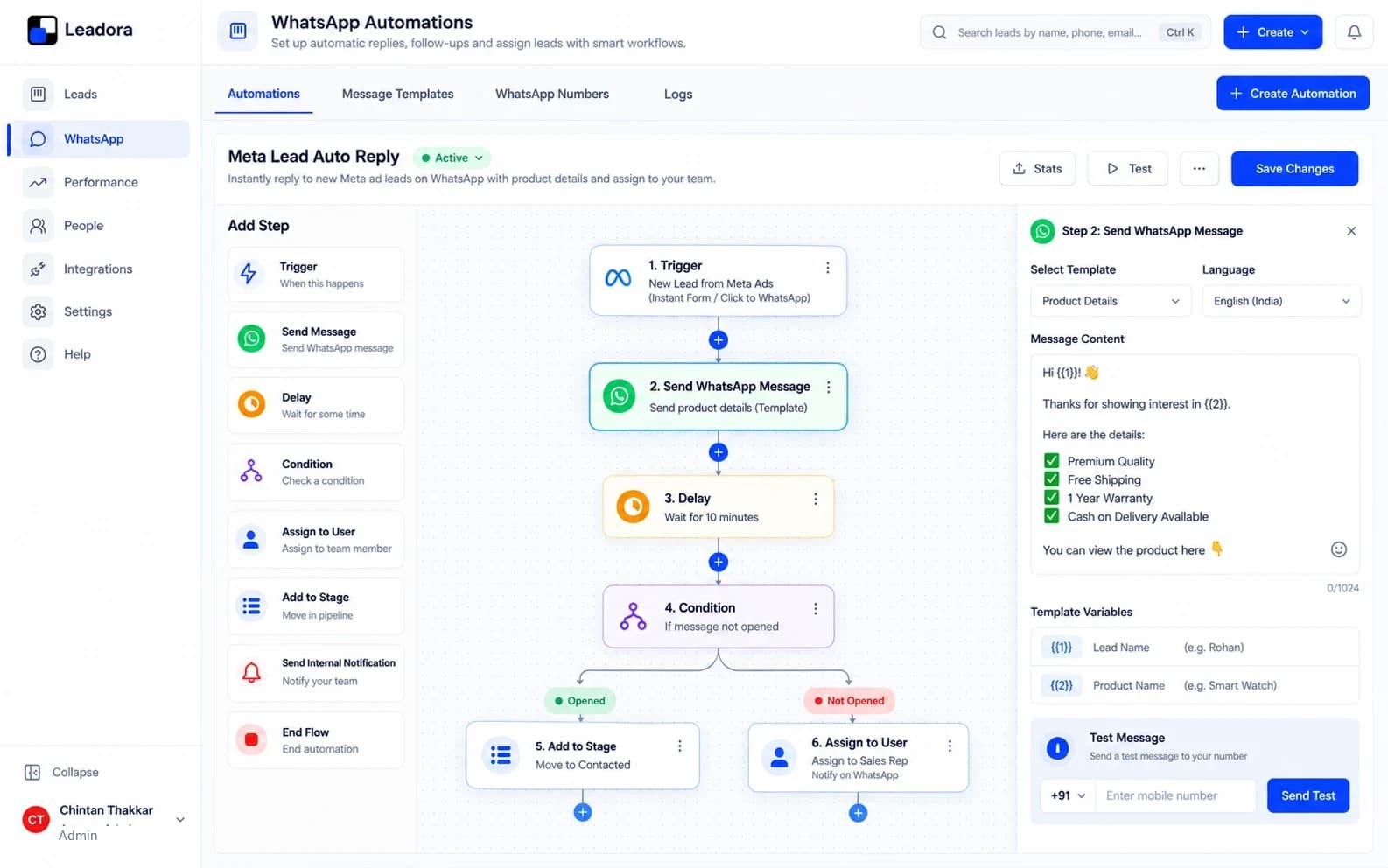Add step between Delay and Condition
This screenshot has height=868, width=1388.
click(719, 563)
